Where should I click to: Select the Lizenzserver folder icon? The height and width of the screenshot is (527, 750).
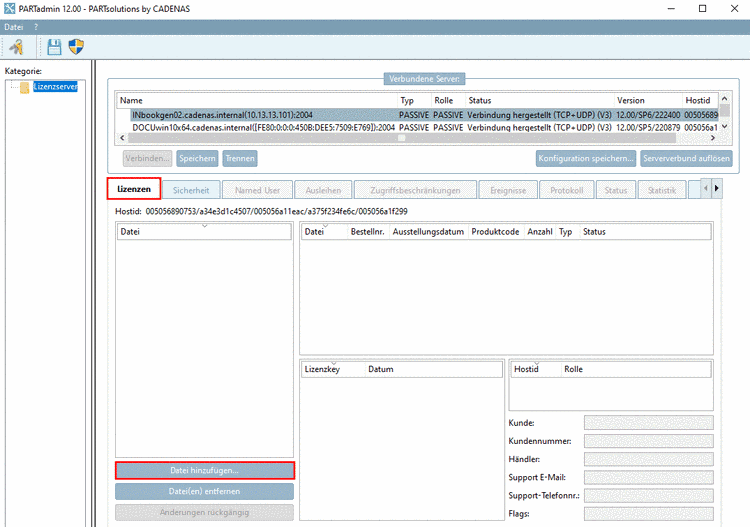pos(25,88)
